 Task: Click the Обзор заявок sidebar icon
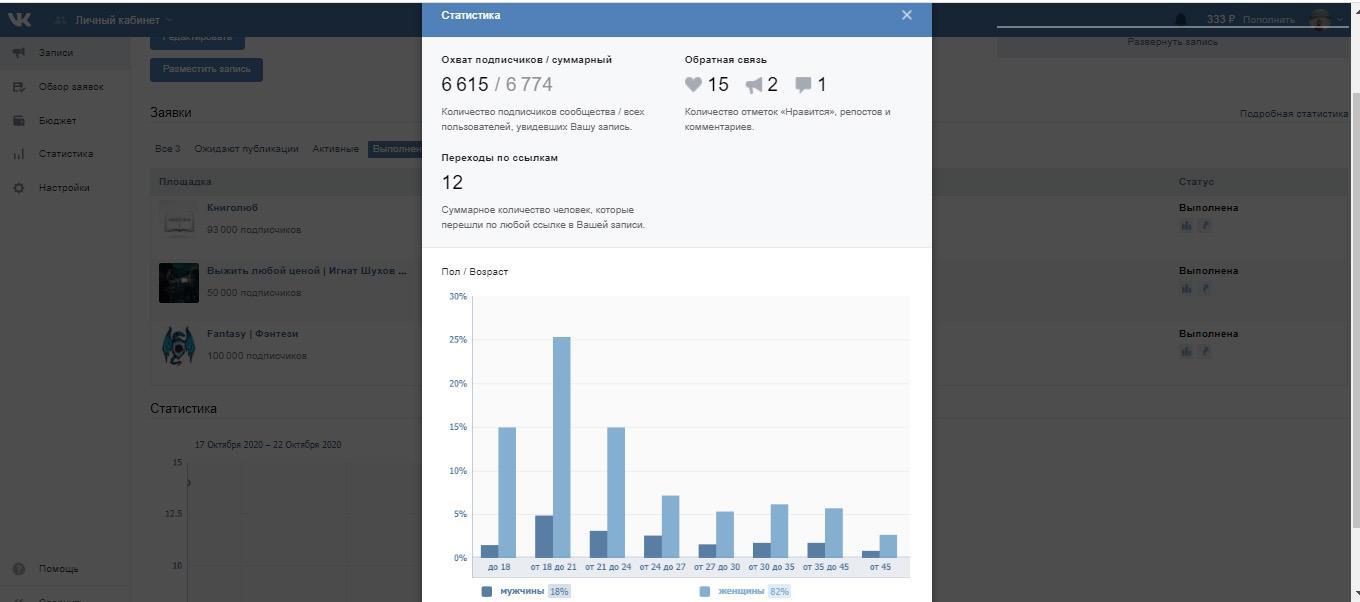(x=19, y=87)
